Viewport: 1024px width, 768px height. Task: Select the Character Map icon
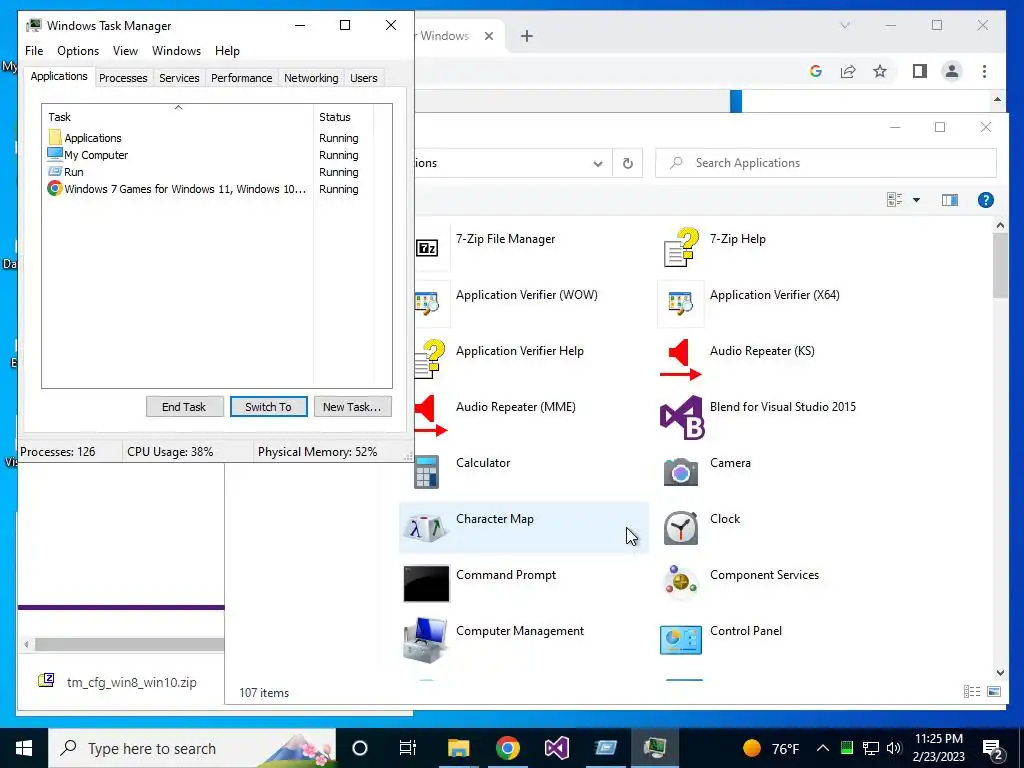tap(426, 528)
